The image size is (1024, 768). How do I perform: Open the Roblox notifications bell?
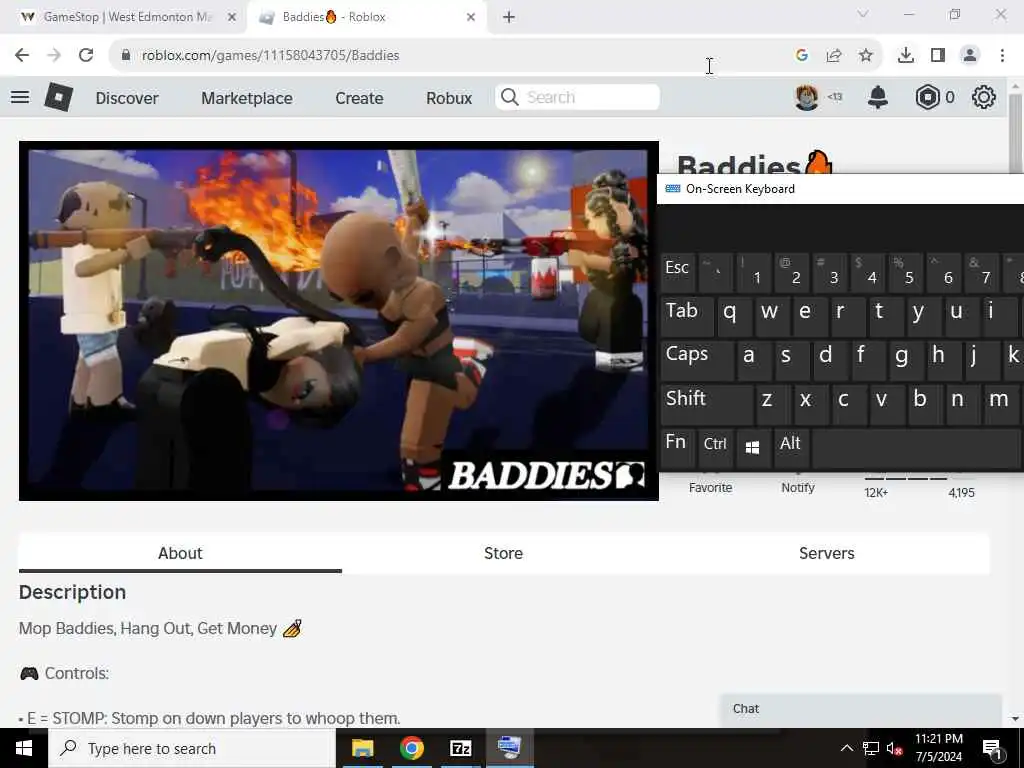point(877,97)
